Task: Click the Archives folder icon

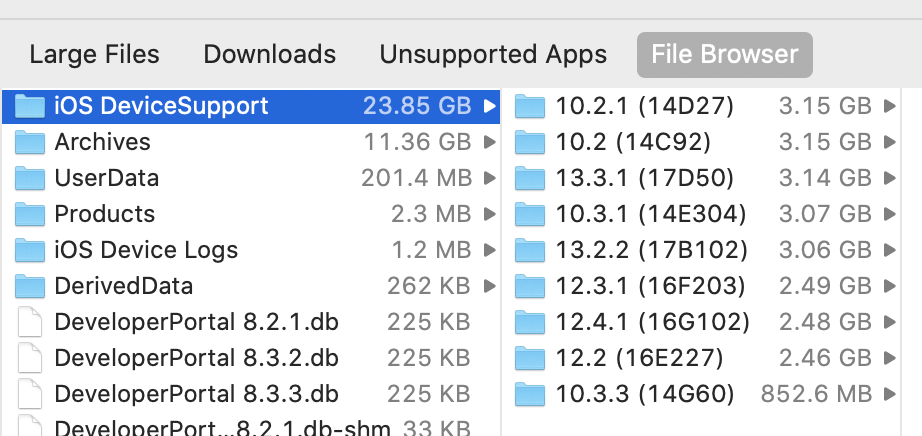Action: tap(31, 142)
